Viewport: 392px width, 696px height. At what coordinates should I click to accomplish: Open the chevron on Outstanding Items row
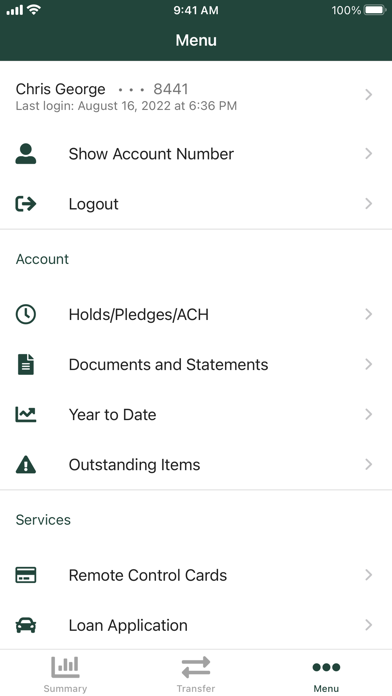point(368,464)
